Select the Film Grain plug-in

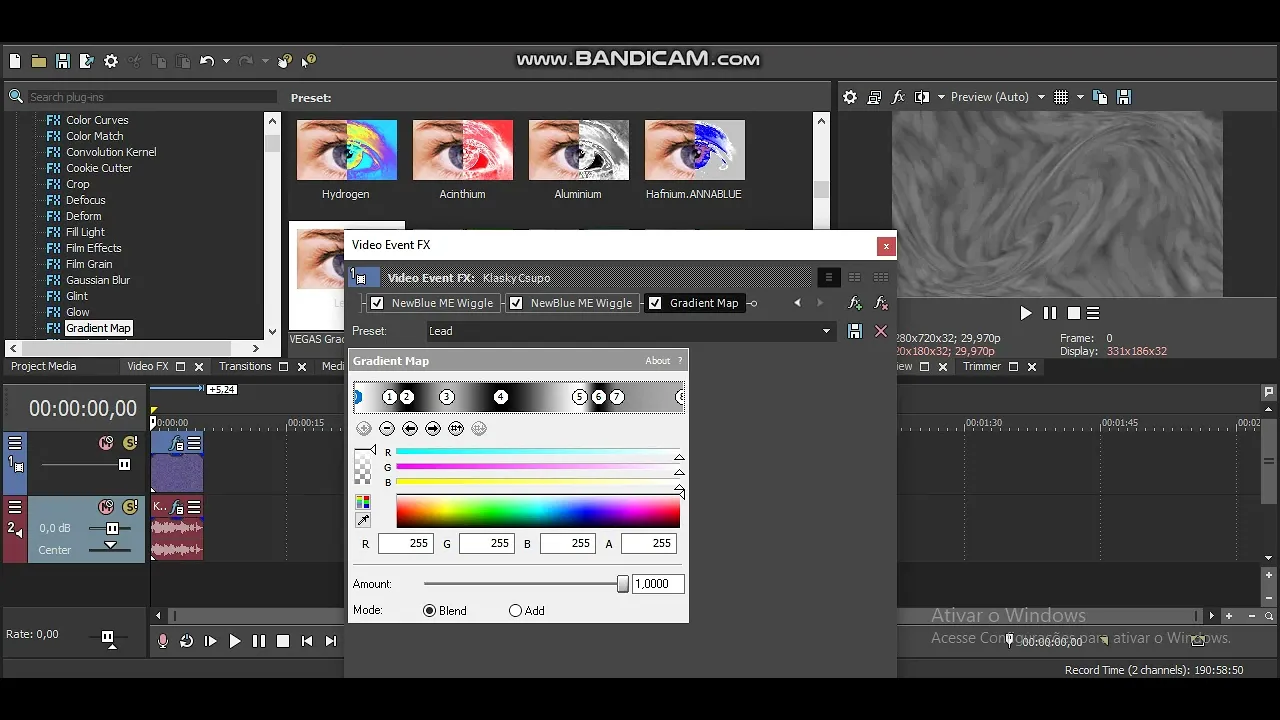coord(89,264)
